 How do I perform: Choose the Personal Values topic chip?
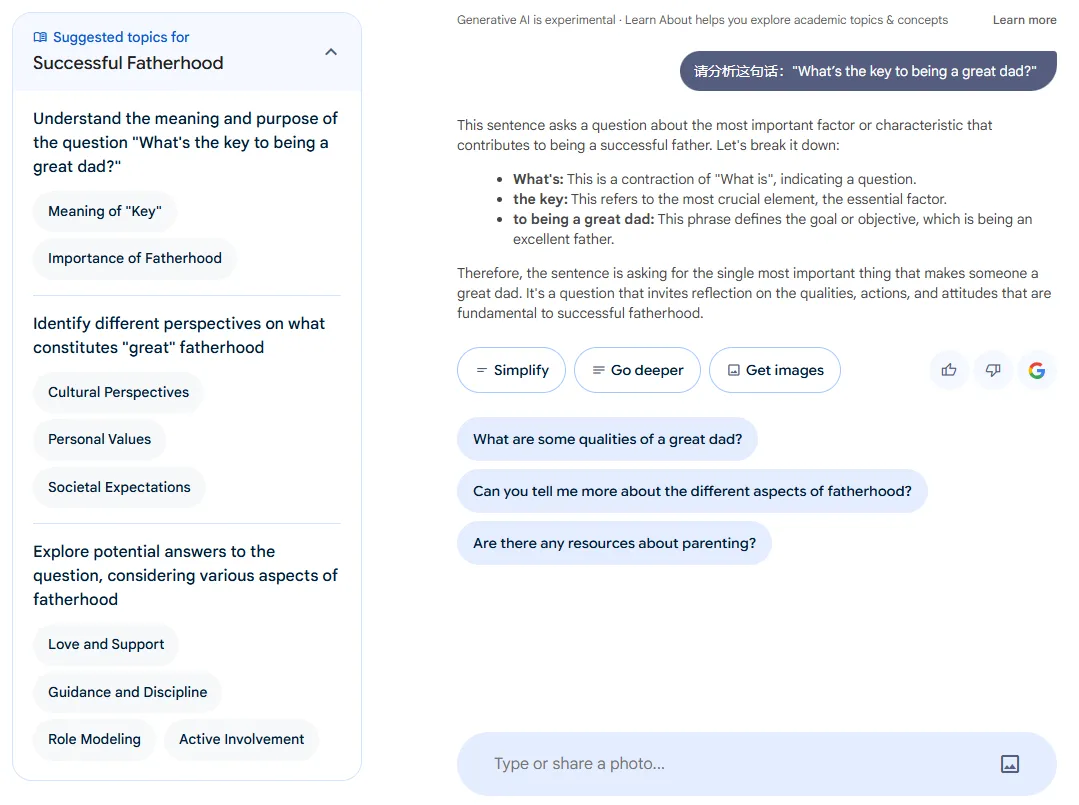[99, 439]
